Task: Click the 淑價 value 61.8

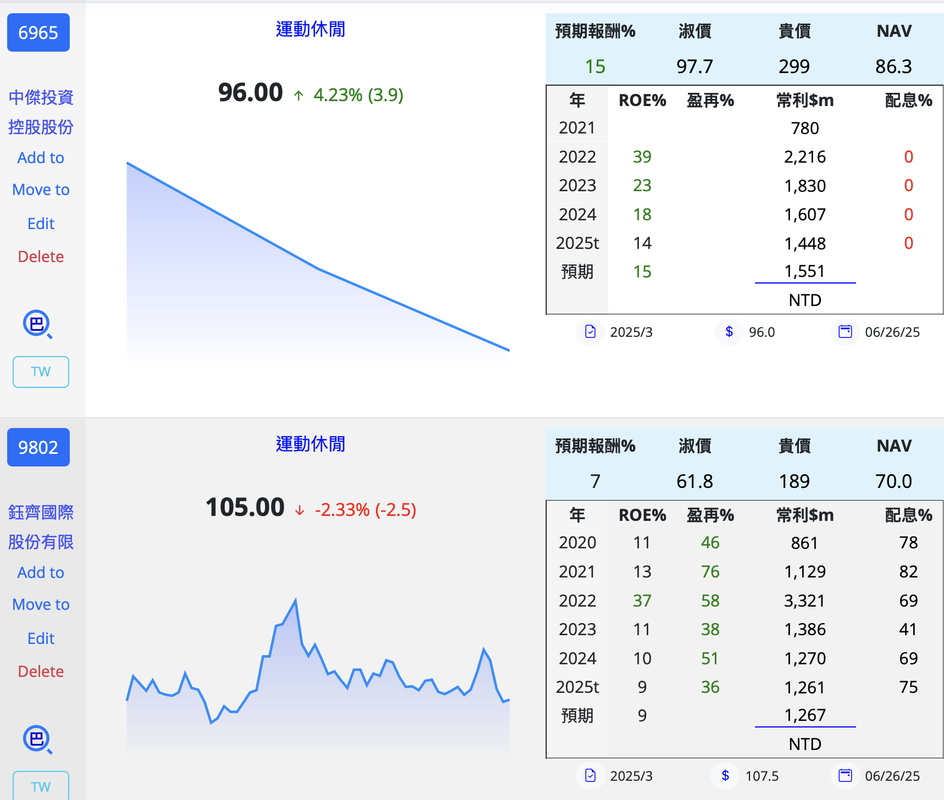Action: coord(695,481)
